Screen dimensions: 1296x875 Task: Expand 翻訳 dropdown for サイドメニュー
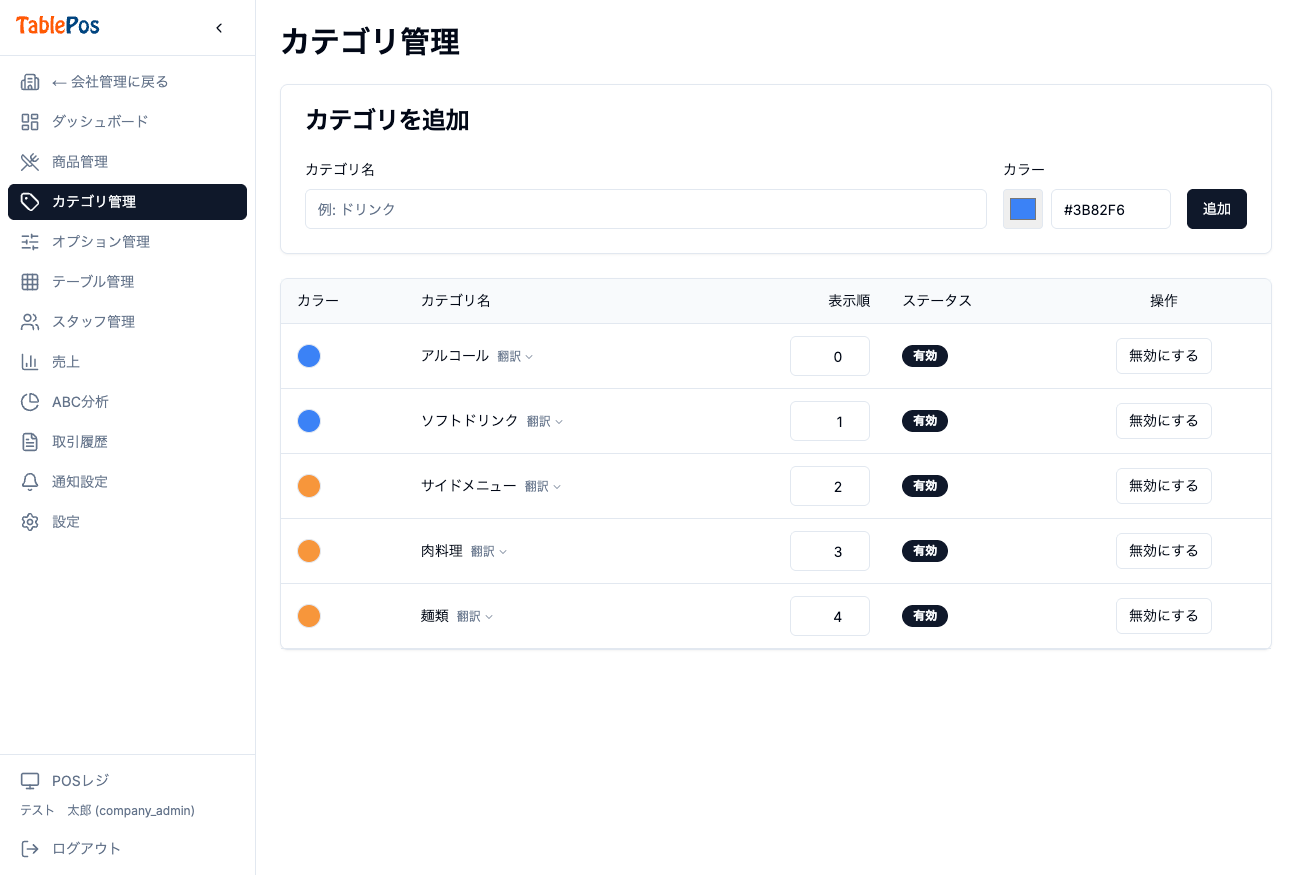tap(543, 487)
